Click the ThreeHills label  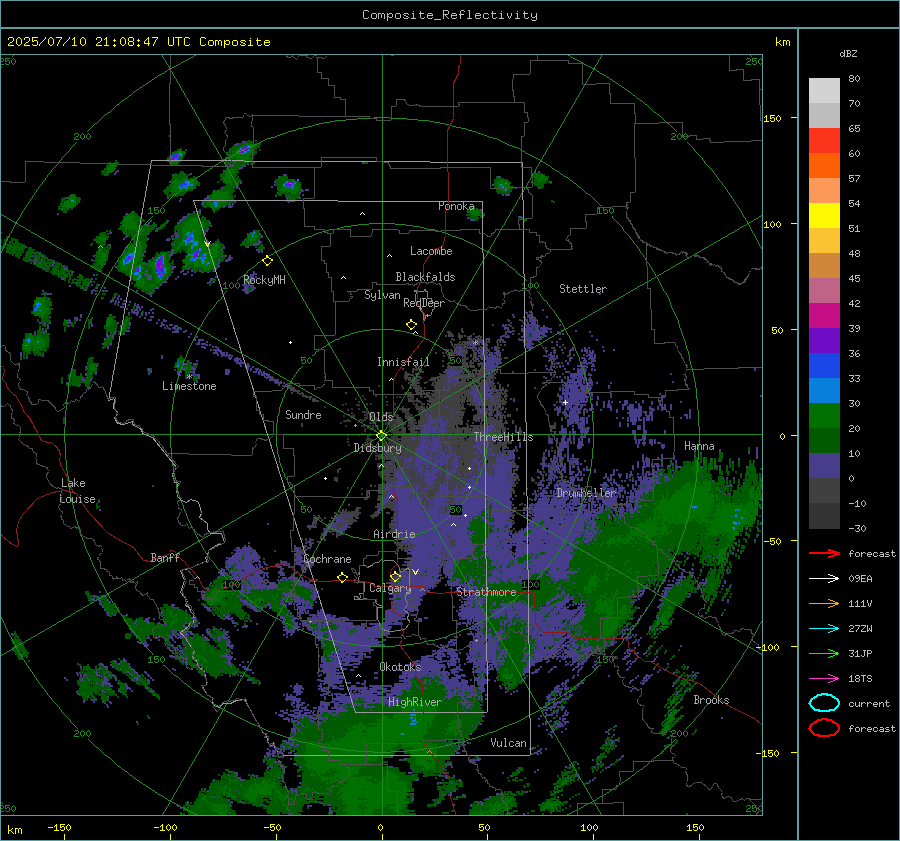coord(503,437)
